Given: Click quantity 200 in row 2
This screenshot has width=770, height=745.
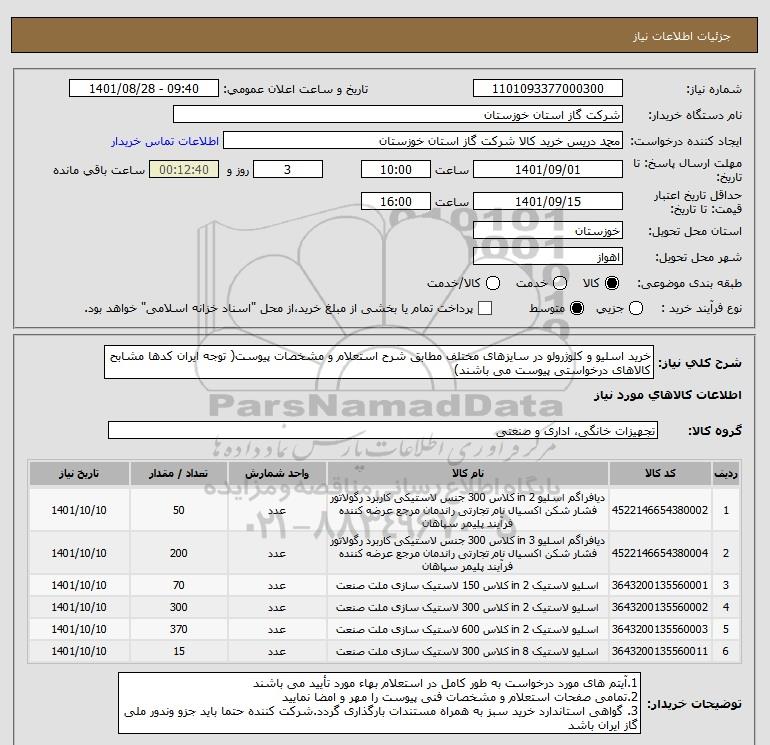Looking at the screenshot, I should pos(178,553).
